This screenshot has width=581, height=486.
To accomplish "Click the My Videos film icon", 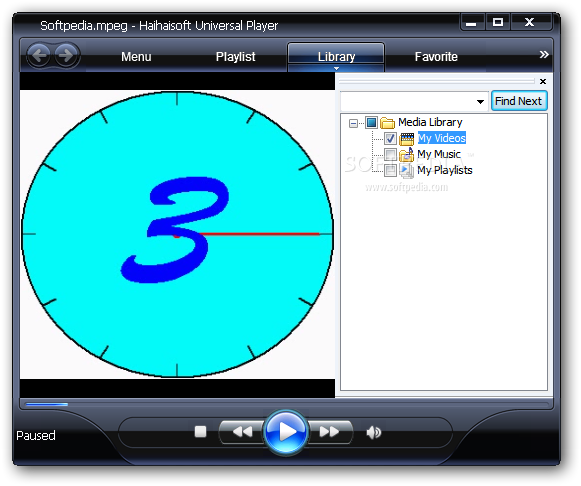I will tap(407, 139).
